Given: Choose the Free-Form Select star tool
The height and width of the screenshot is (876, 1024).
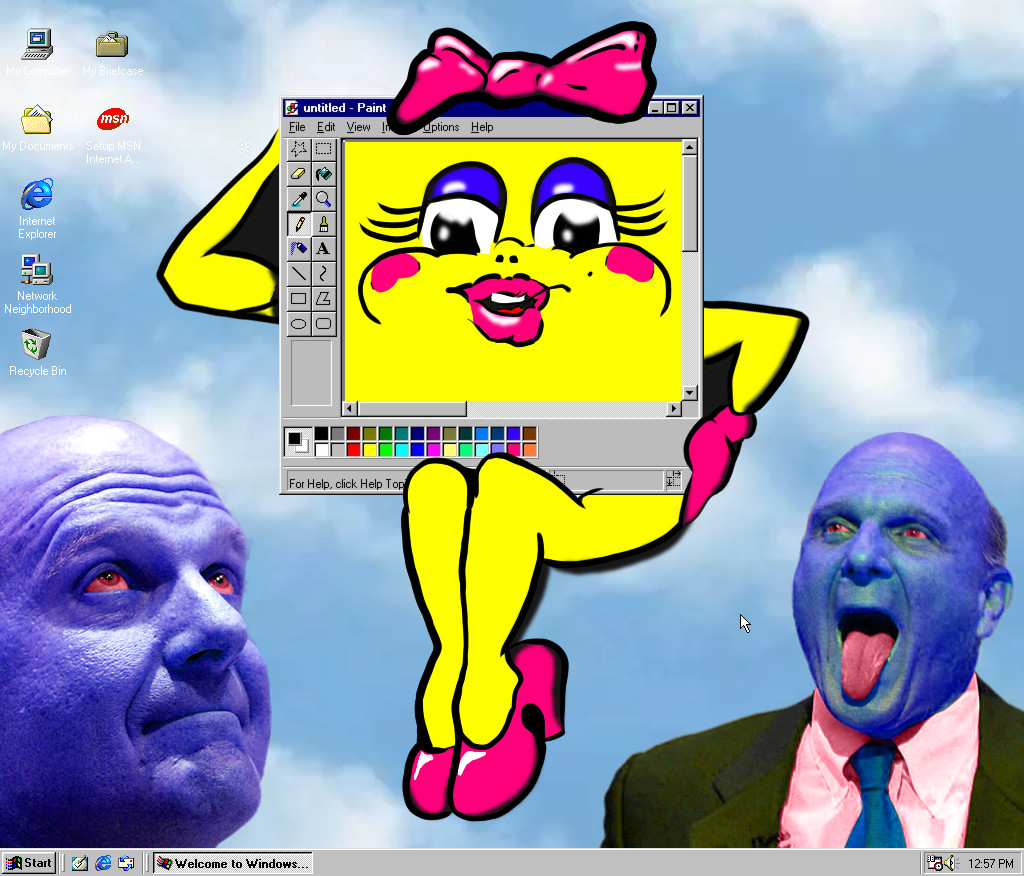Looking at the screenshot, I should (298, 149).
